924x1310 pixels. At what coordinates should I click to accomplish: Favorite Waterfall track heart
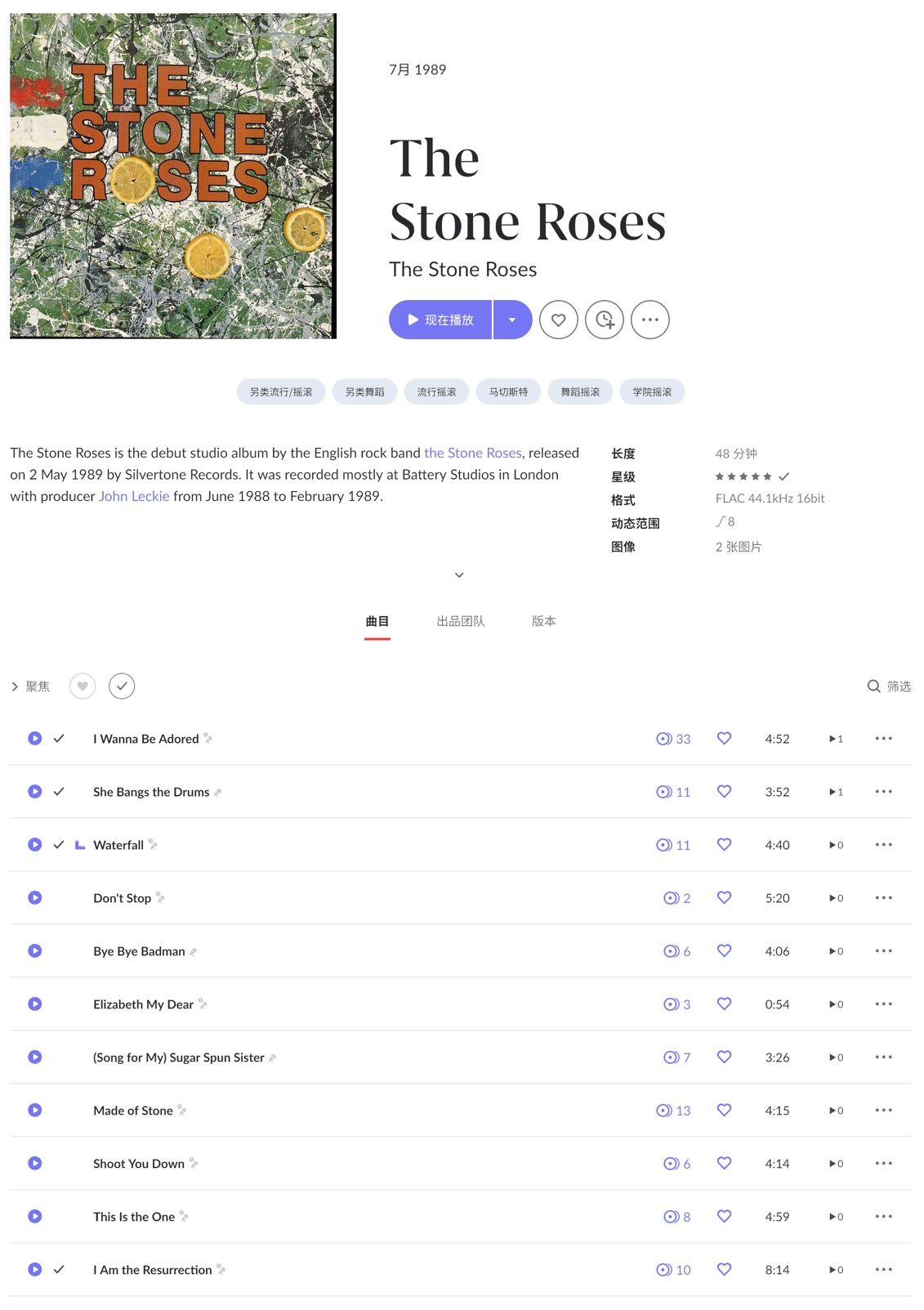[x=724, y=844]
